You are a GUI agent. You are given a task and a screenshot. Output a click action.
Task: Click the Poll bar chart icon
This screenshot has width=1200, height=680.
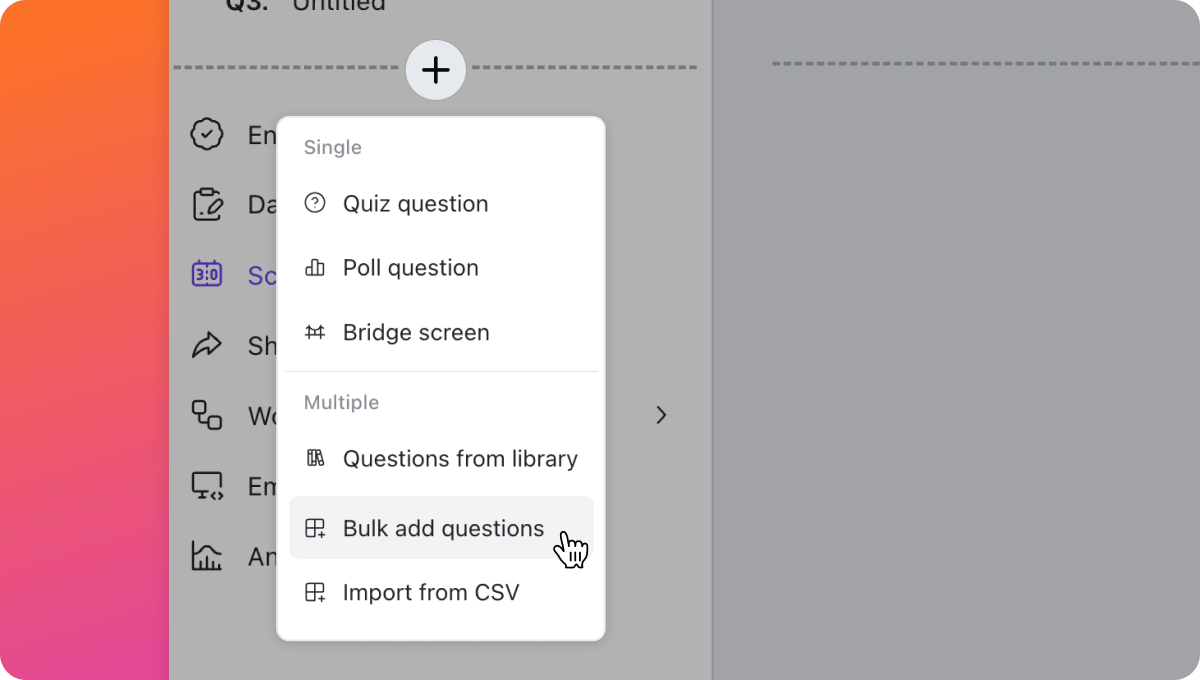click(315, 267)
